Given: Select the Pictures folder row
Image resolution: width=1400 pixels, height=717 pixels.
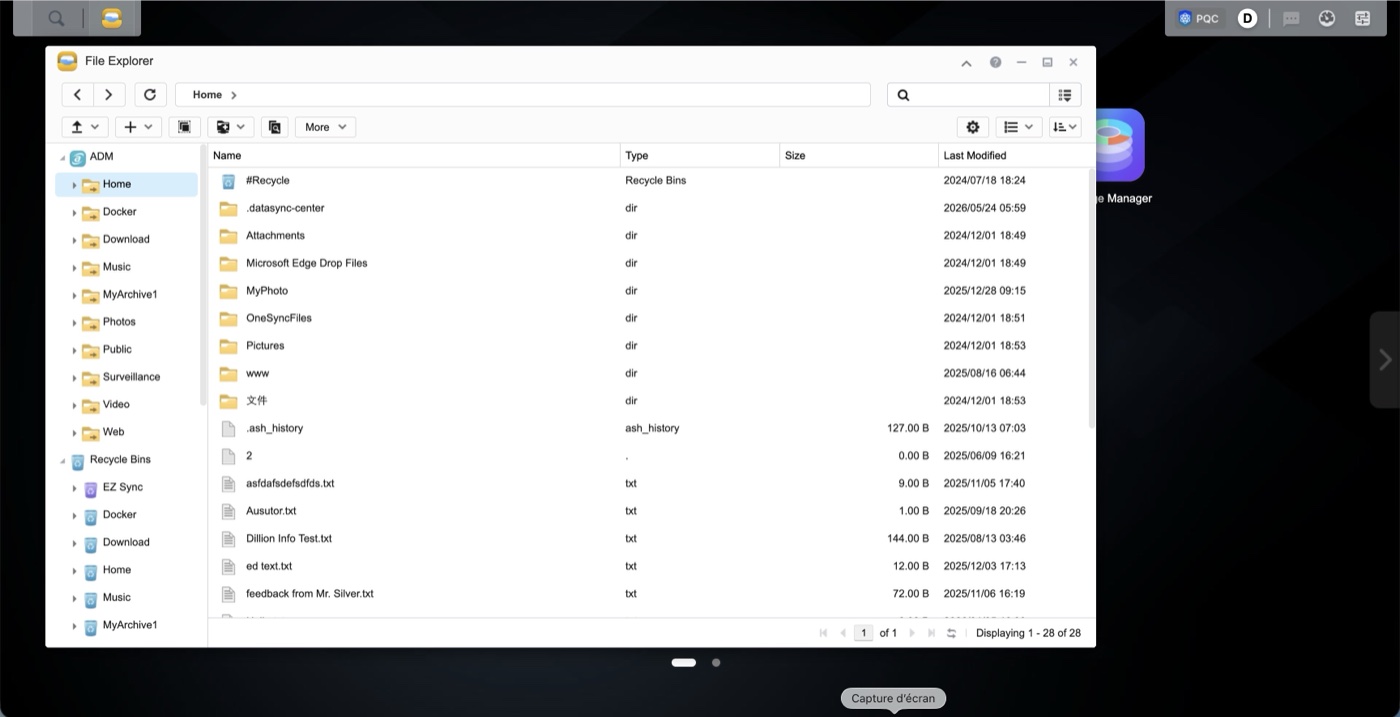Looking at the screenshot, I should click(648, 346).
